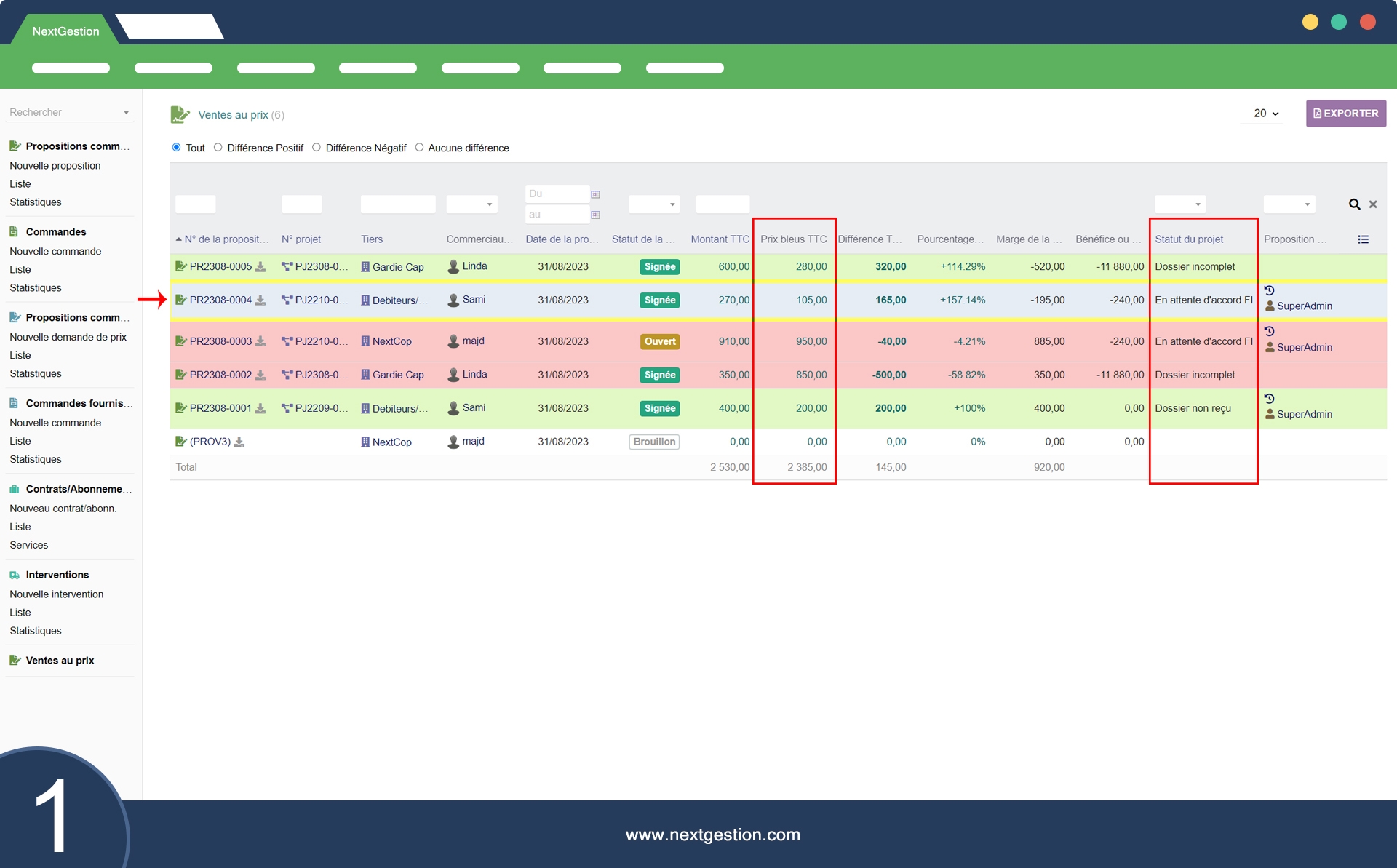Click download icon beside PR2308-0003

click(x=260, y=341)
